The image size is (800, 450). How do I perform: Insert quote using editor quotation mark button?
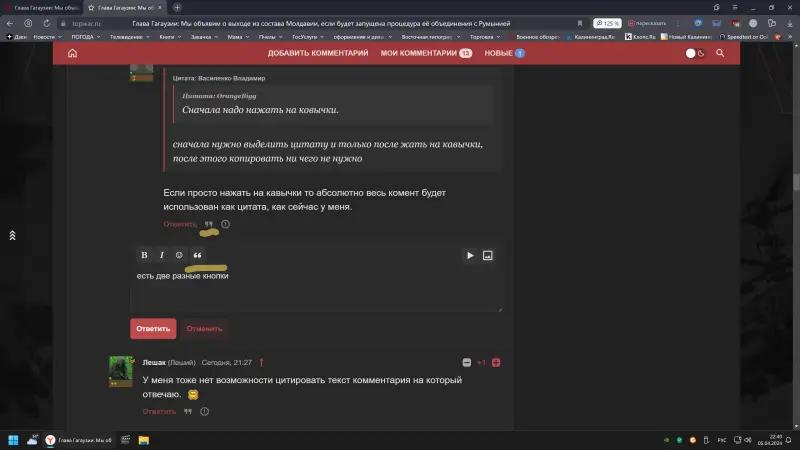197,255
